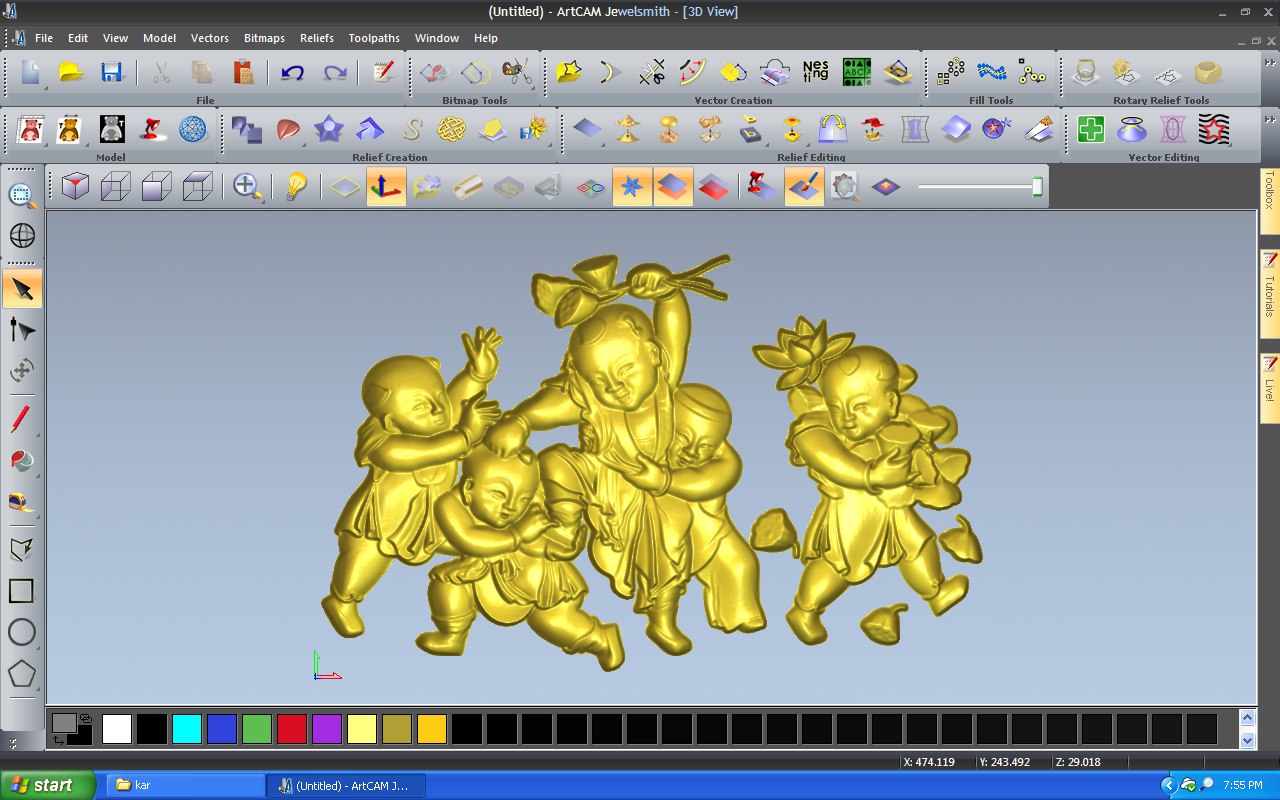Pick the cyan colour swatch
Screen dimensions: 1280x800
pyautogui.click(x=186, y=729)
